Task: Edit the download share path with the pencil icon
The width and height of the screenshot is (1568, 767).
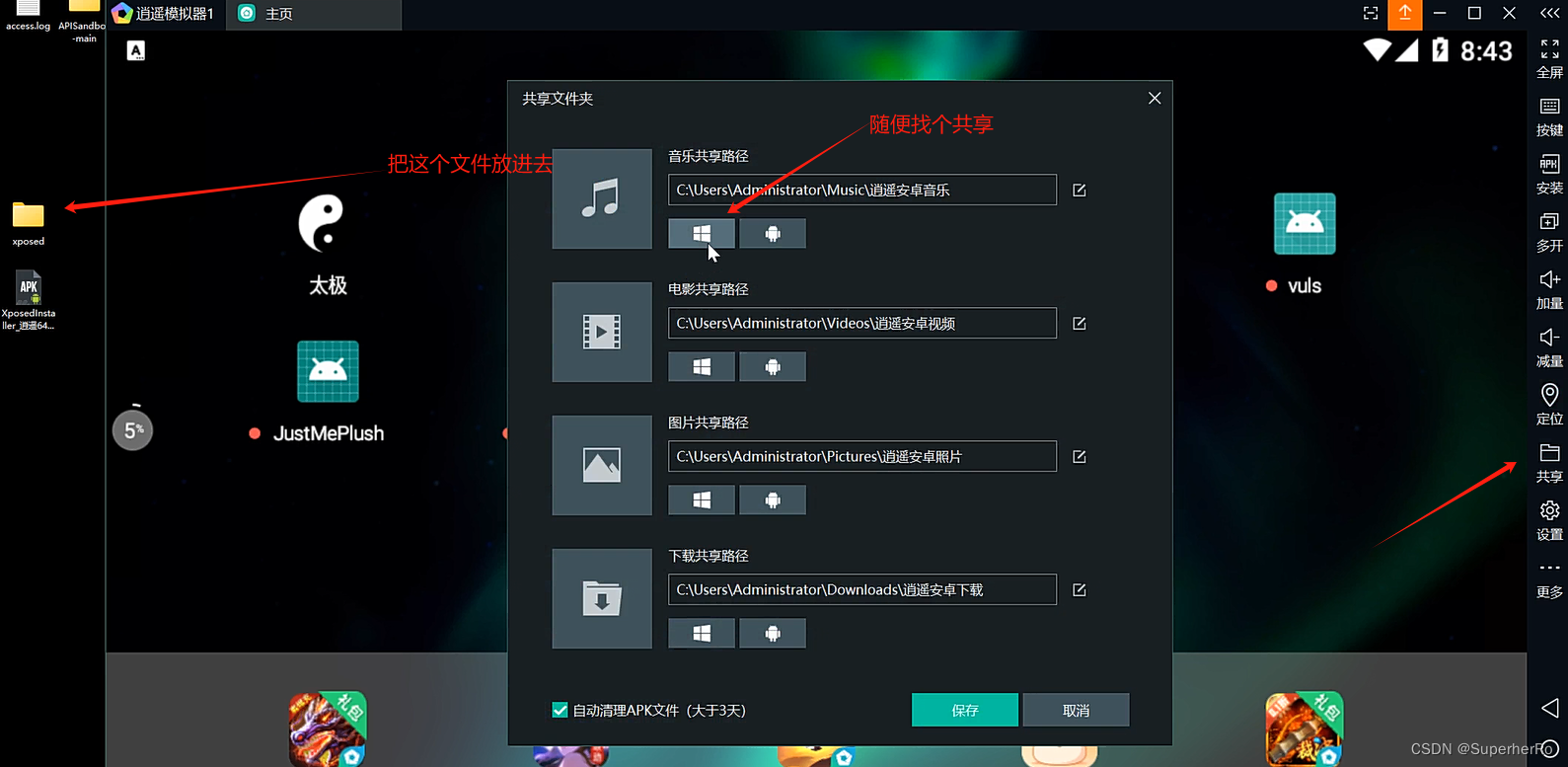Action: tap(1080, 590)
